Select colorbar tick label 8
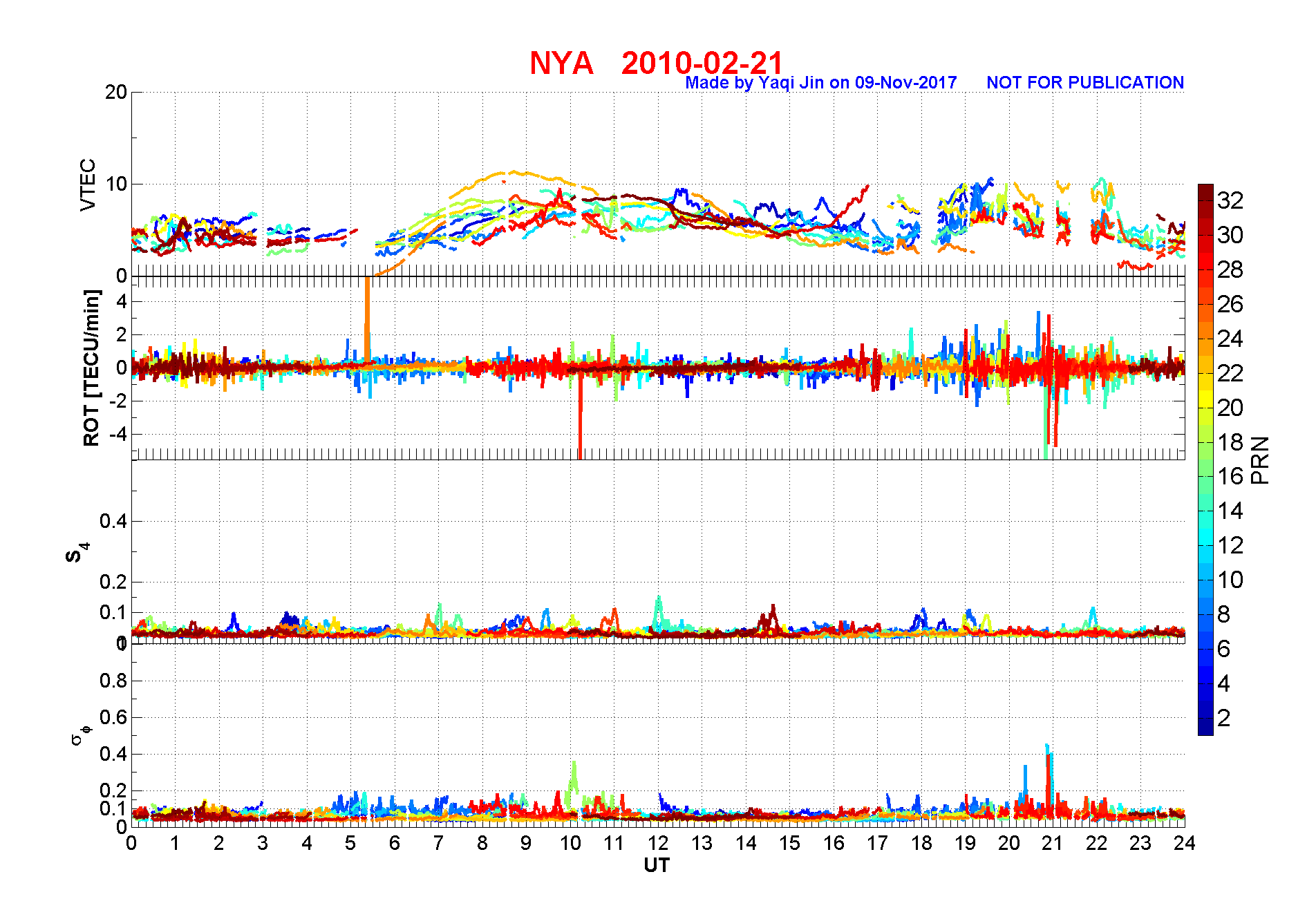The width and height of the screenshot is (1316, 919). click(1224, 614)
